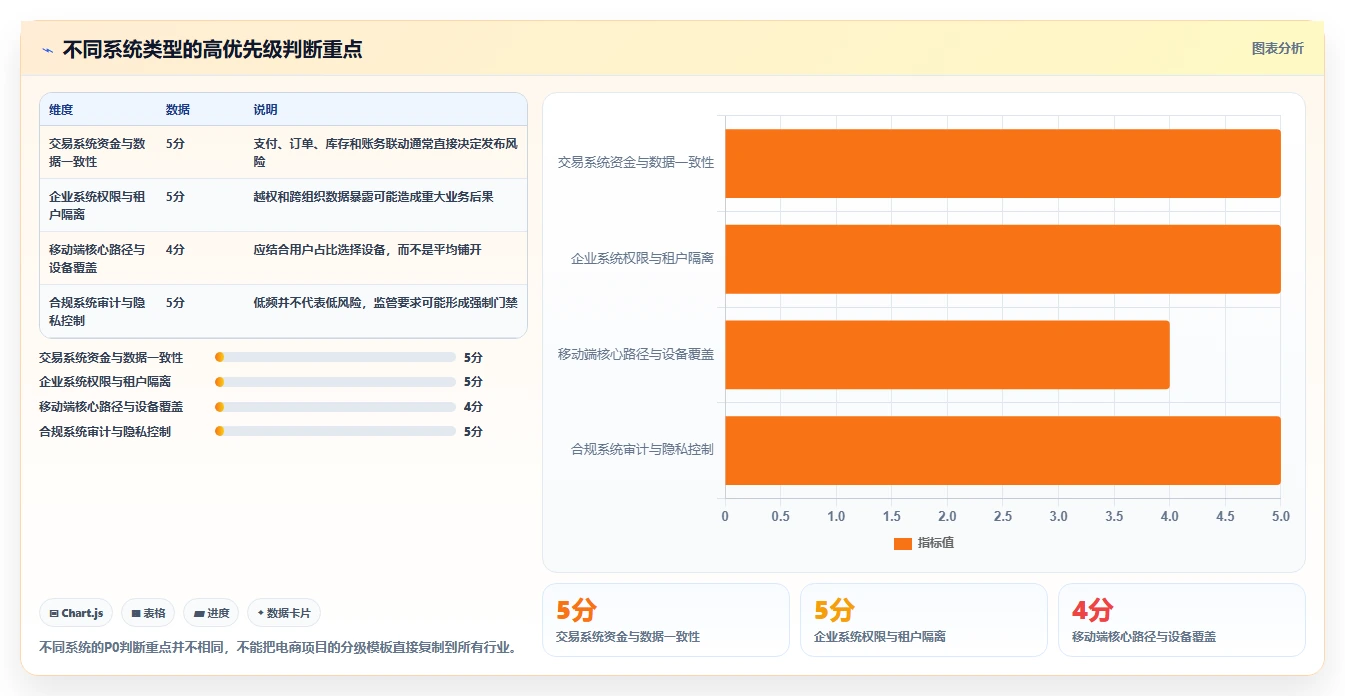Screen dimensions: 1345x696
Task: Click the 数据 table column header
Action: pos(178,110)
